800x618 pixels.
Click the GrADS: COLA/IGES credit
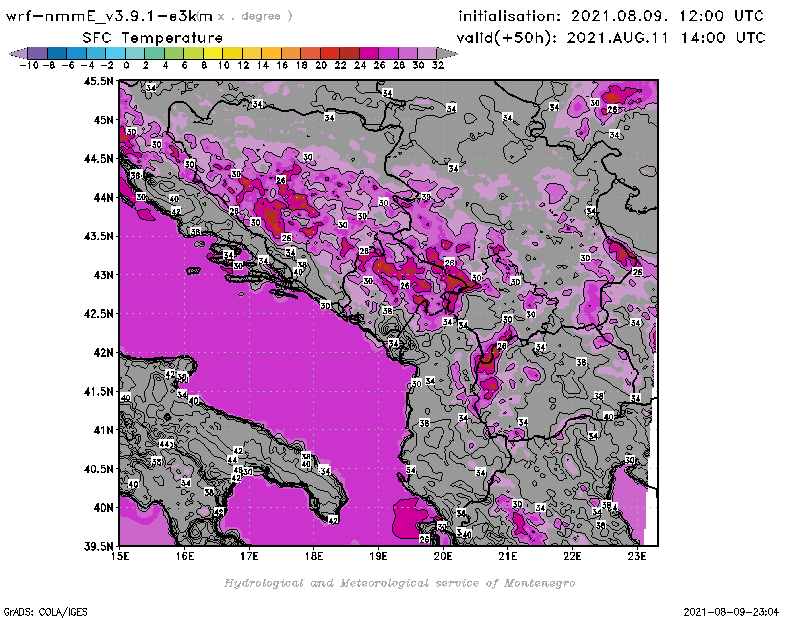point(45,612)
